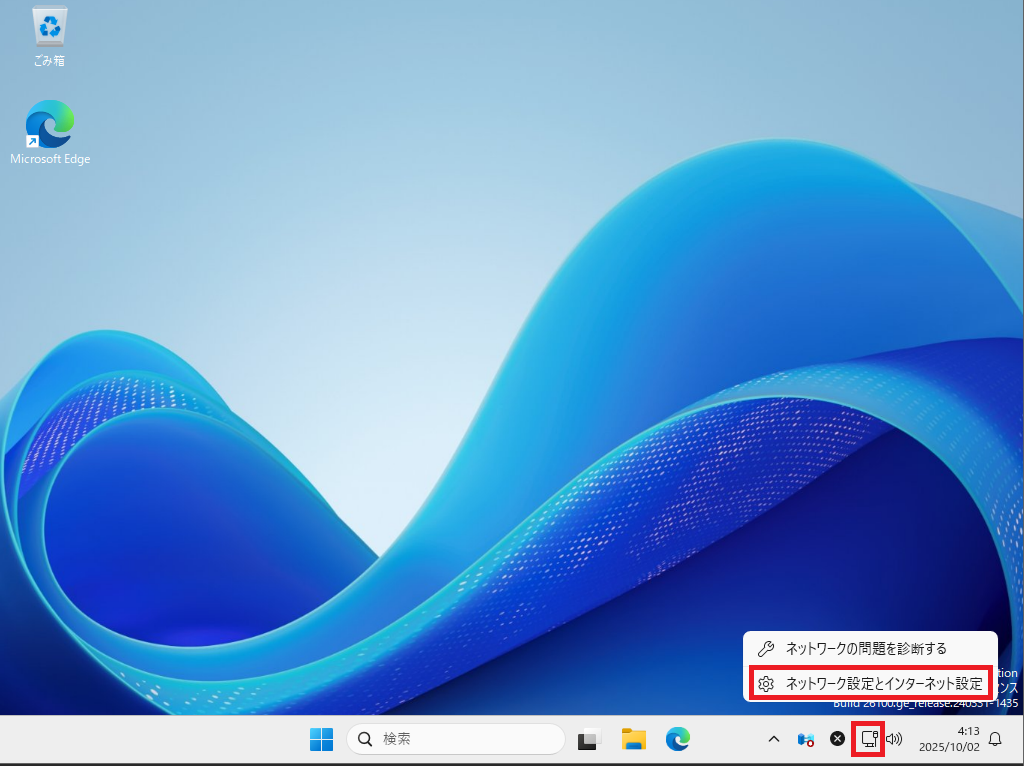1024x766 pixels.
Task: Open the ごみ箱 recycle bin desktop icon
Action: pos(50,36)
